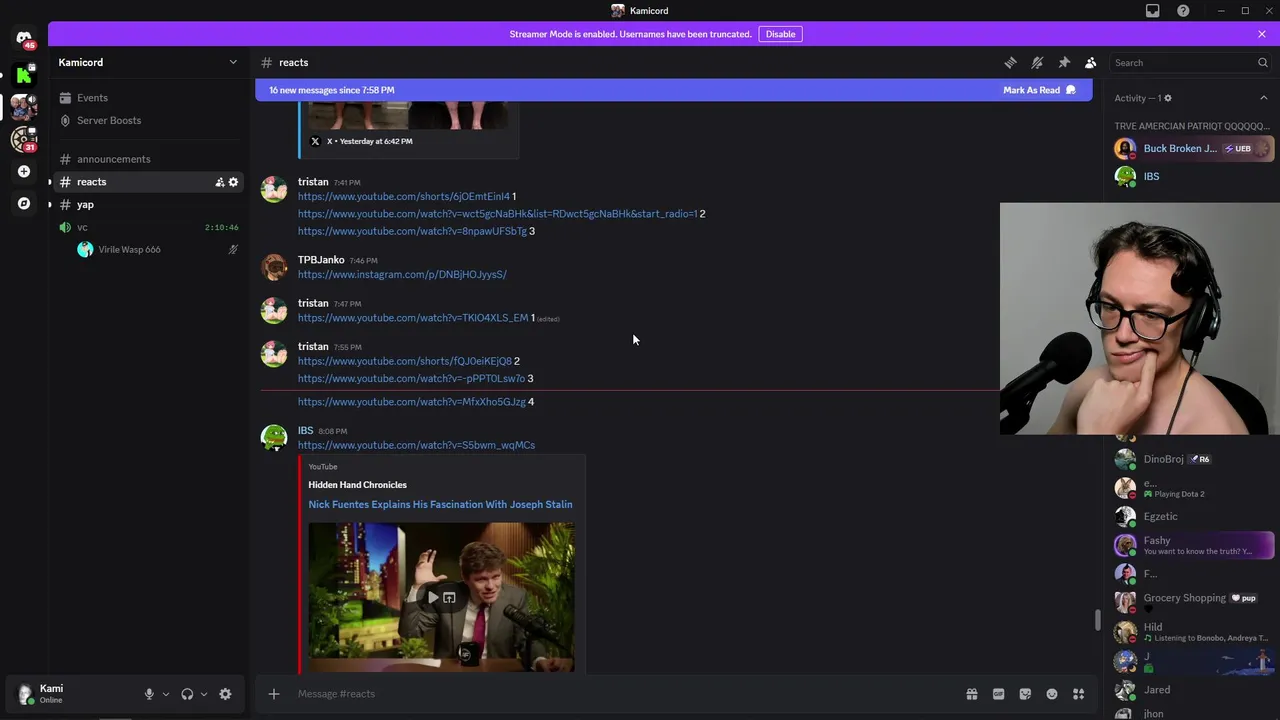Open YouTube shorts link 6jOEmtEinI4
Screen dimensions: 1280x720
point(403,196)
